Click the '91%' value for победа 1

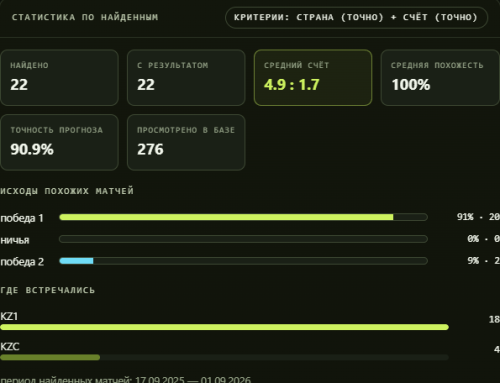(465, 217)
